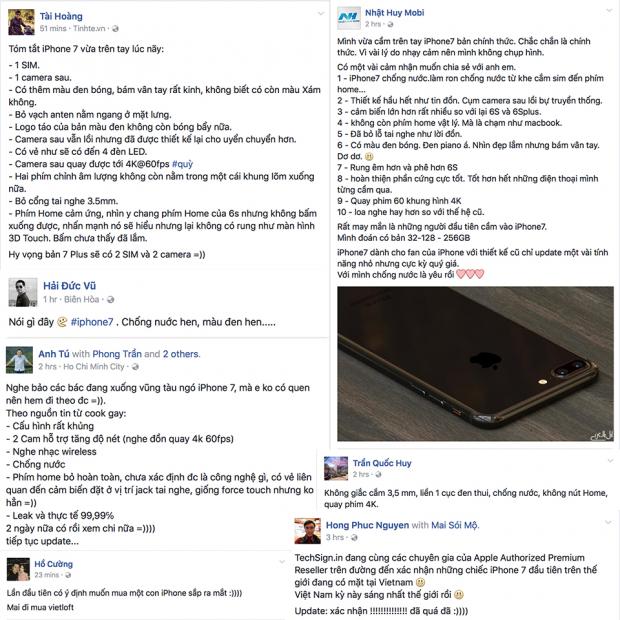Screen dimensions: 620x620
Task: Click the globe privacy icon on Tài Hoàng's post
Action: pyautogui.click(x=115, y=28)
